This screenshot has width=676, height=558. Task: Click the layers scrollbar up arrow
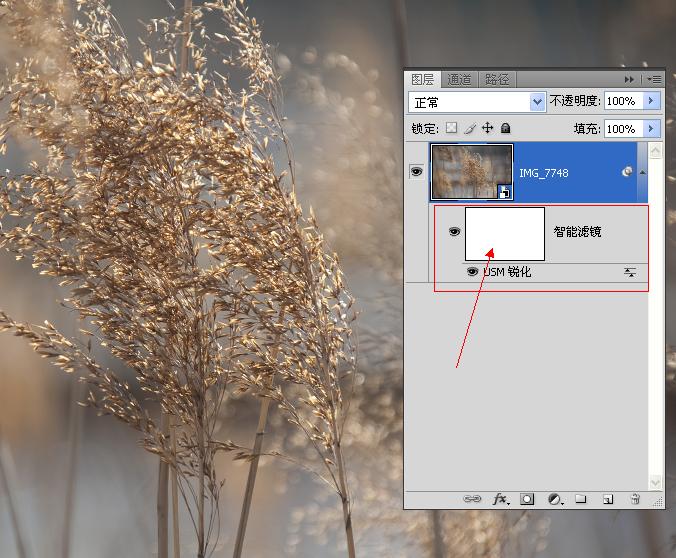[655, 151]
